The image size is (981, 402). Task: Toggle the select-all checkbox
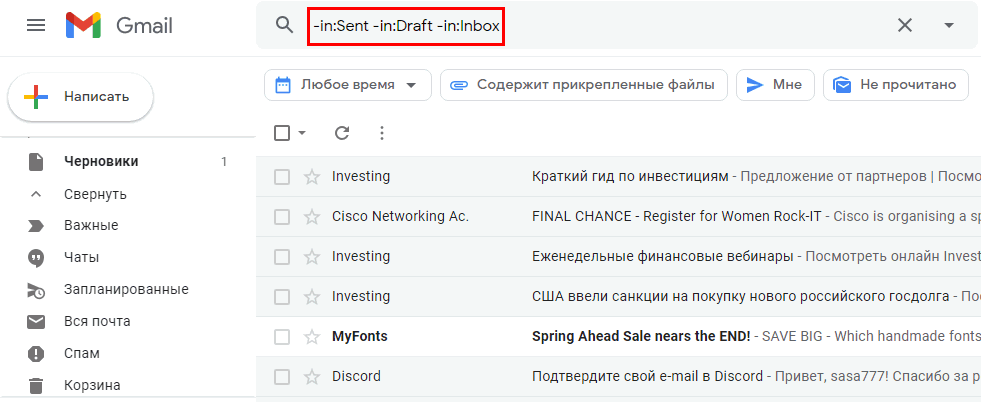(282, 133)
